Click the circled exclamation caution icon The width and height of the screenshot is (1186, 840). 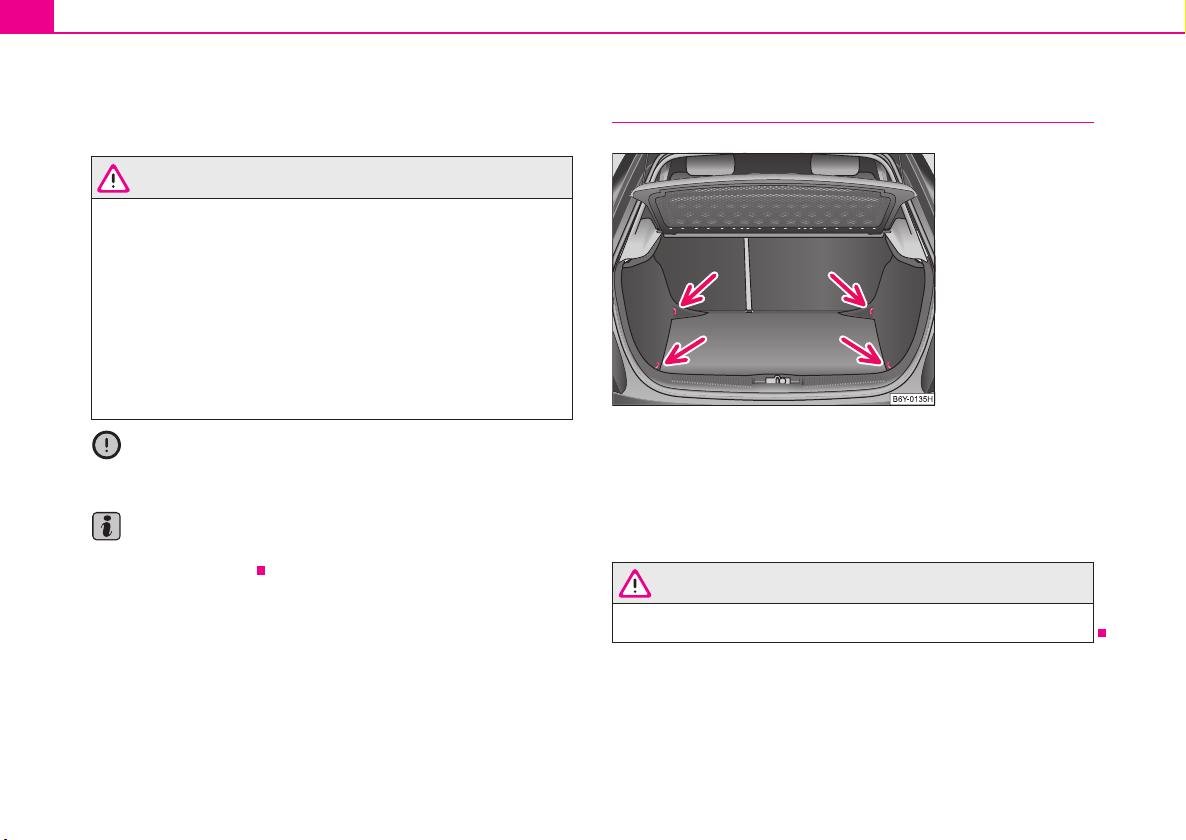[107, 445]
